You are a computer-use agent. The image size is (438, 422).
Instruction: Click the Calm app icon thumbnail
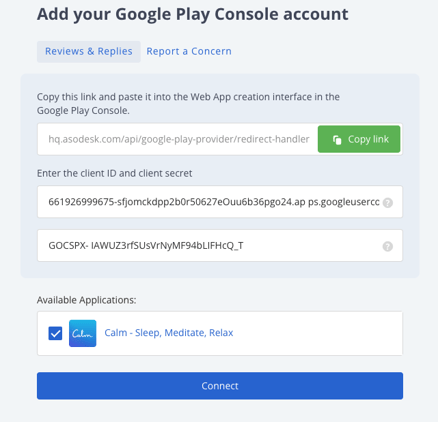[x=83, y=333]
